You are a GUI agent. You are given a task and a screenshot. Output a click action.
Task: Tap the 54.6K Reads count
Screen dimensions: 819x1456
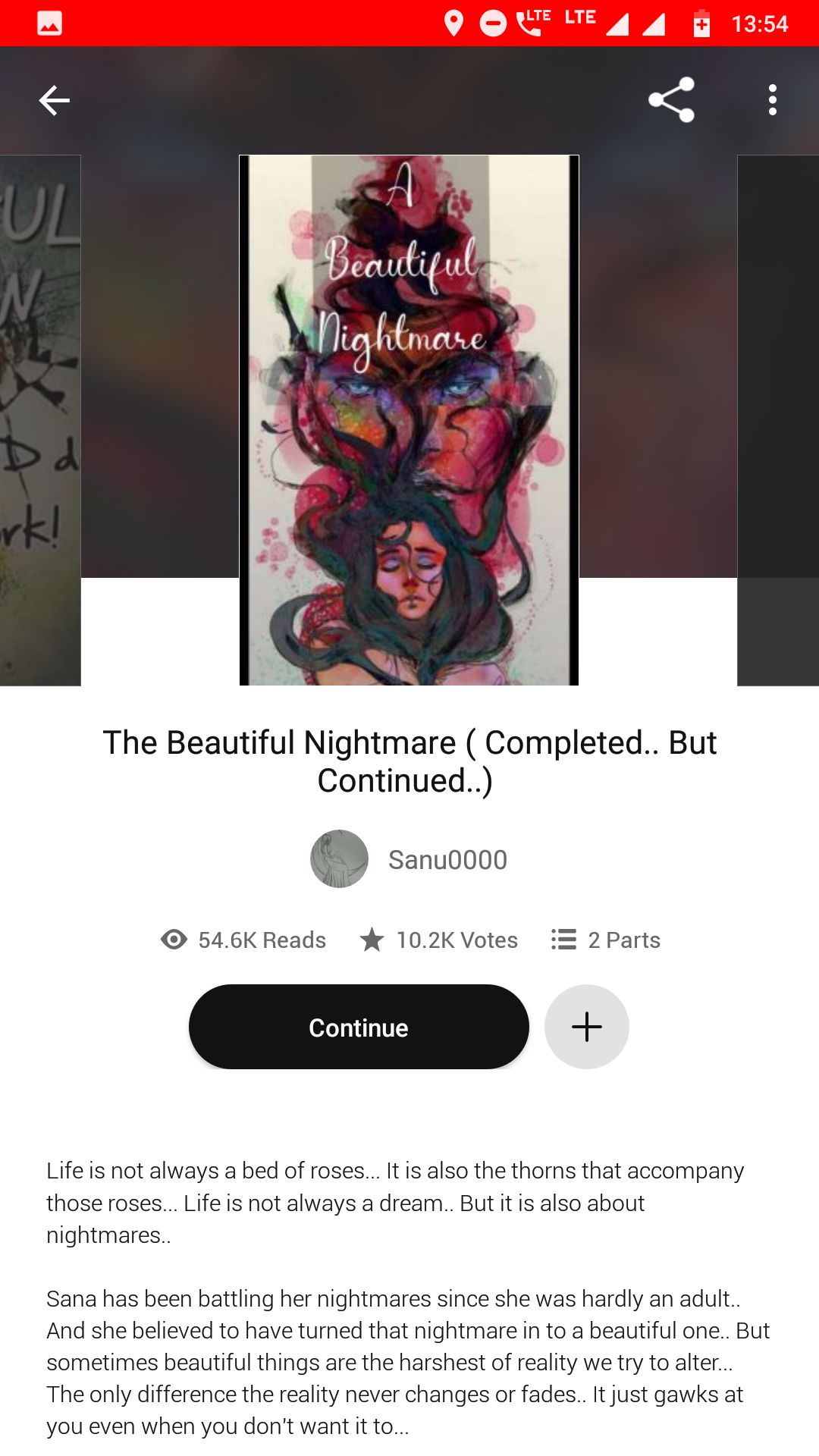click(262, 940)
